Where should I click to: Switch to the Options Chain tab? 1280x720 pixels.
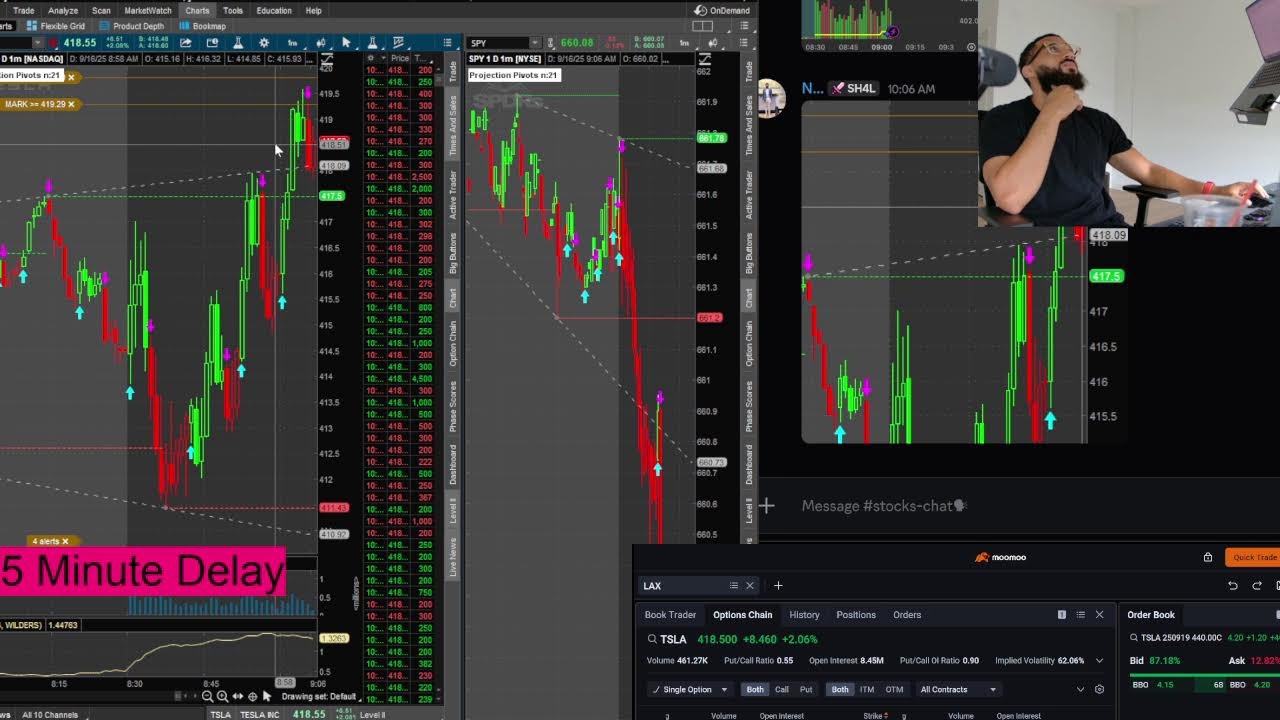743,615
